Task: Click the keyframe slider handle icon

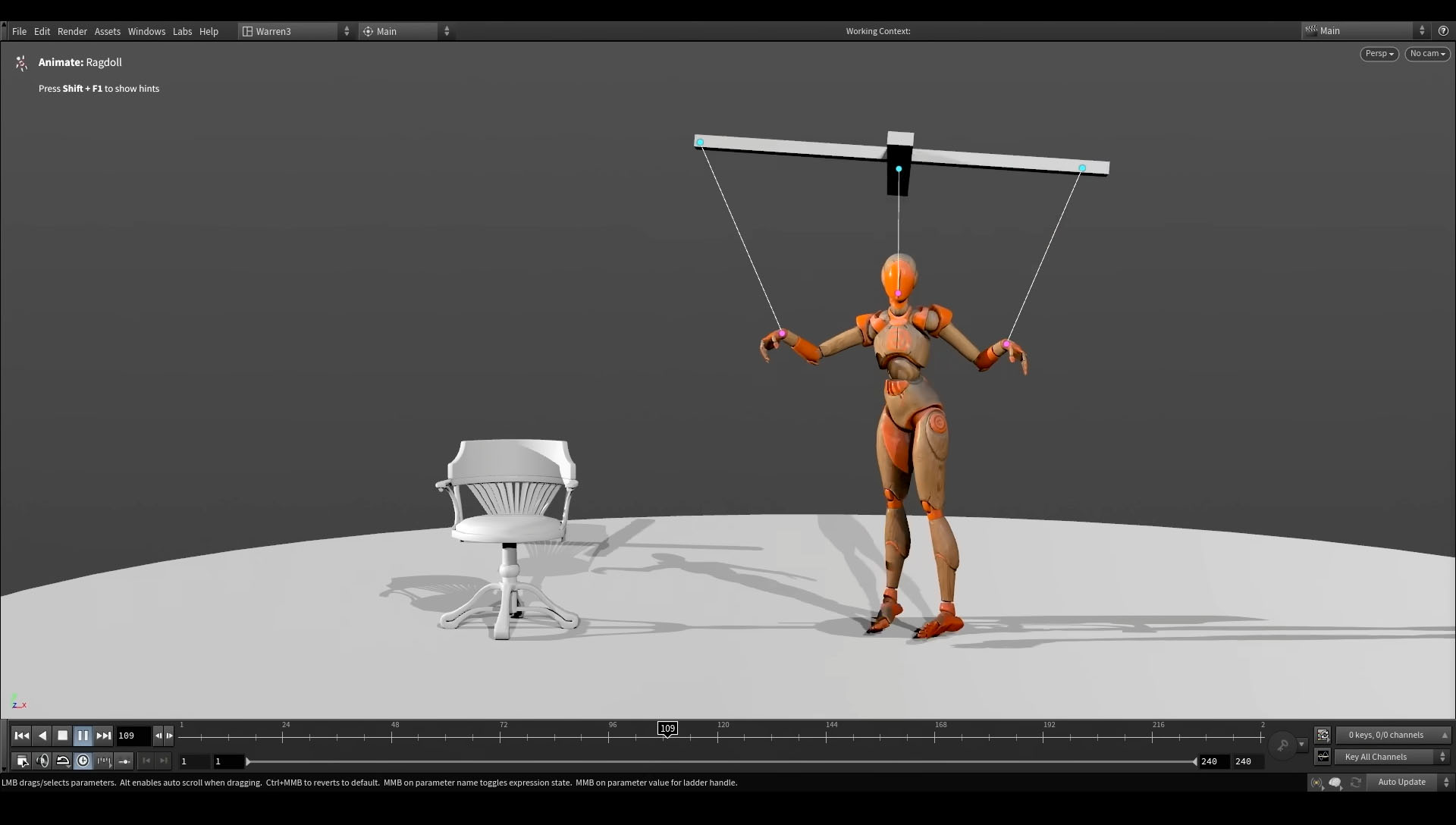Action: click(124, 761)
